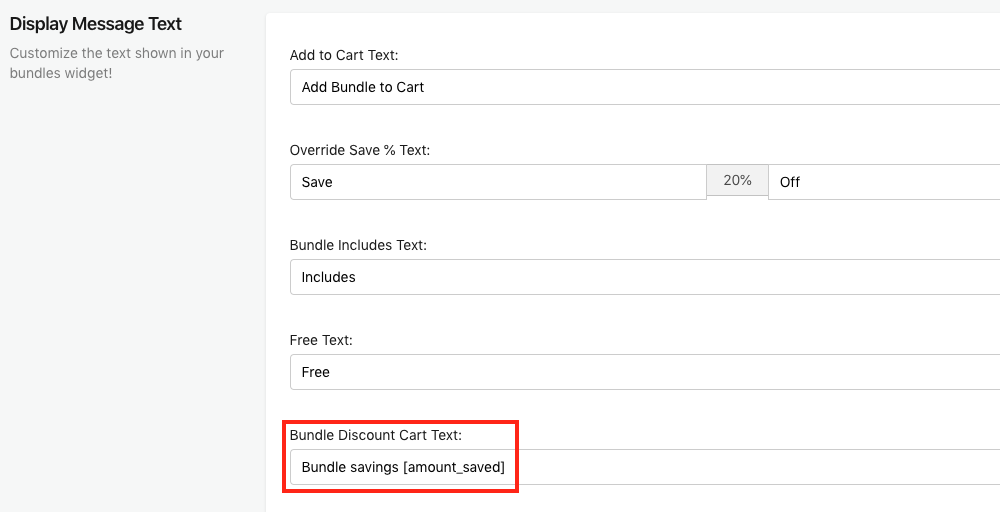
Task: Click the 'Bundle Discount Cart Text:' label
Action: click(x=376, y=435)
